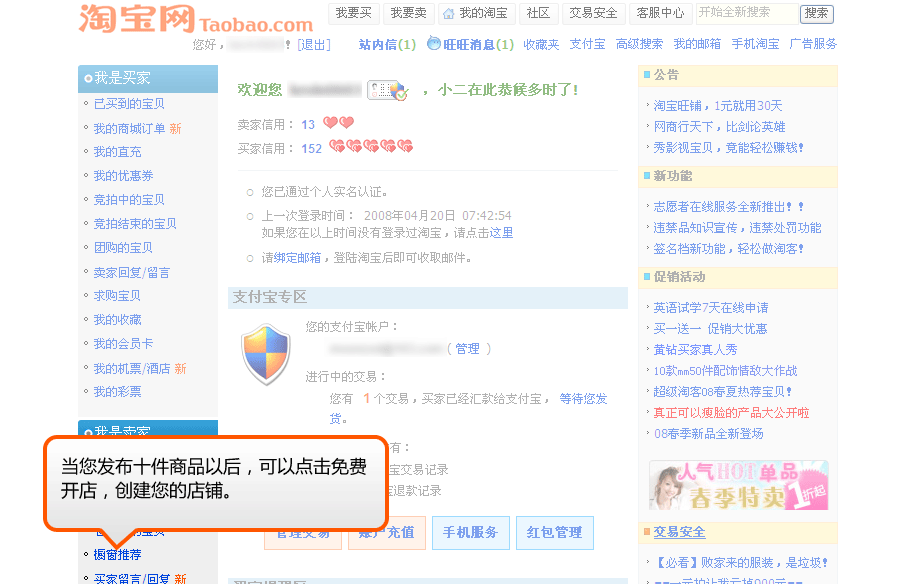The height and width of the screenshot is (584, 900).
Task: Open 我的会员卡 in the sidebar
Action: [x=123, y=344]
